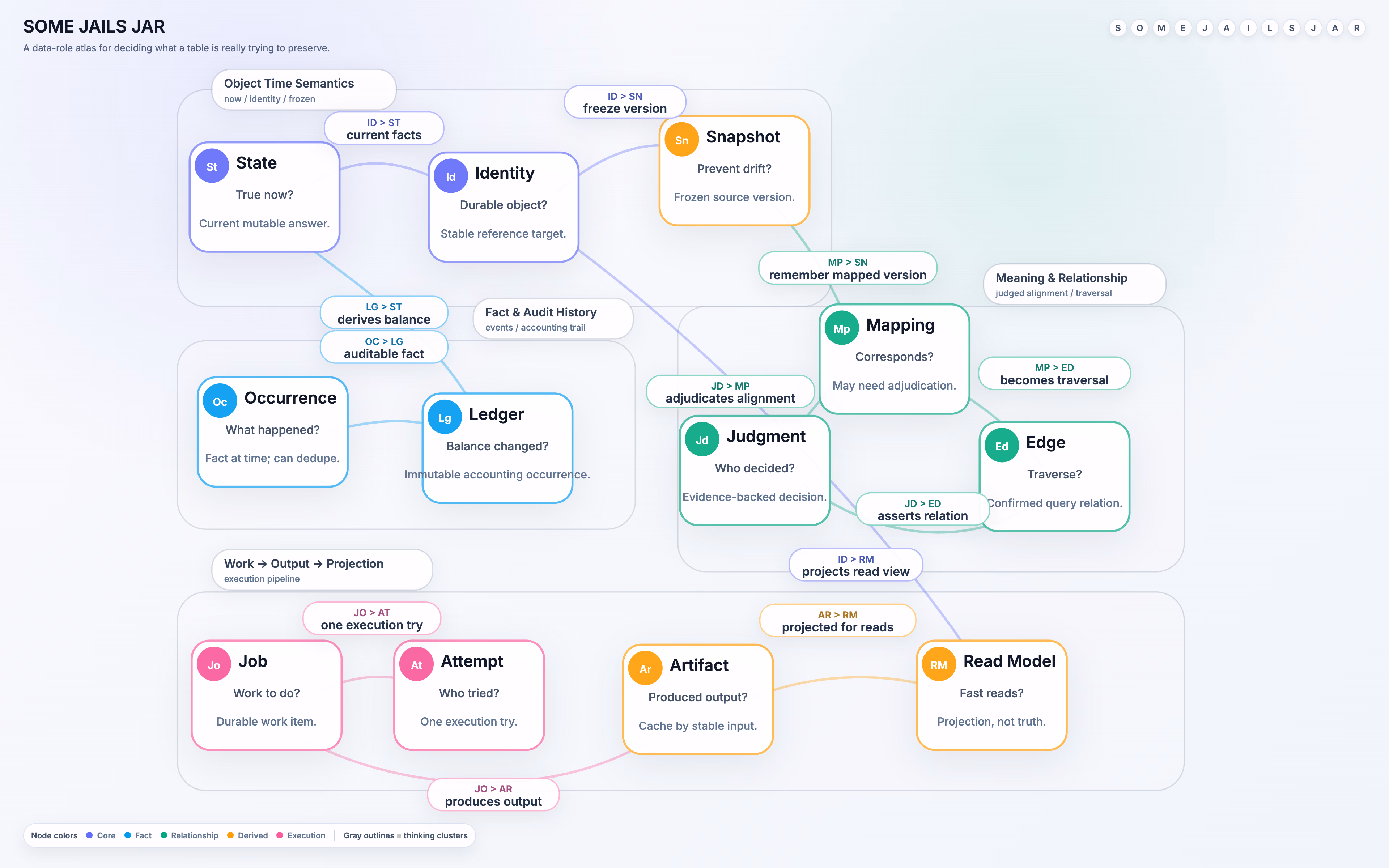1389x868 pixels.
Task: Click 'Durable object?' text in Identity card
Action: [x=504, y=205]
